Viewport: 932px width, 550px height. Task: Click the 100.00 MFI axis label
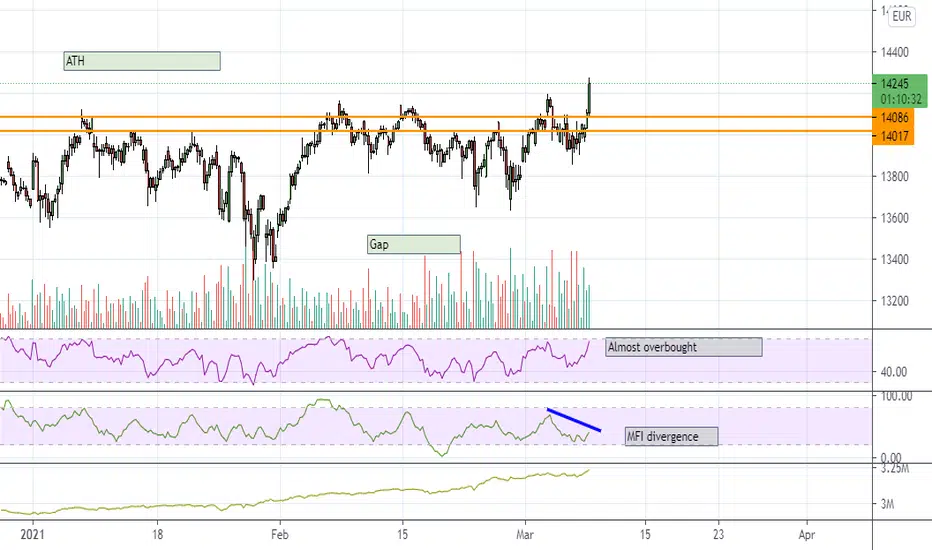tap(896, 397)
